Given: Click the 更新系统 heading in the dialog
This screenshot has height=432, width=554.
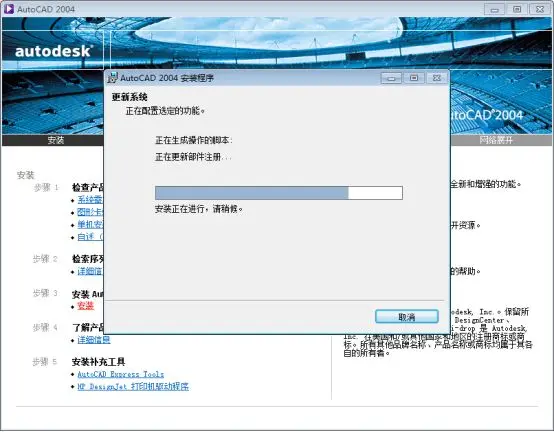Looking at the screenshot, I should coord(129,97).
